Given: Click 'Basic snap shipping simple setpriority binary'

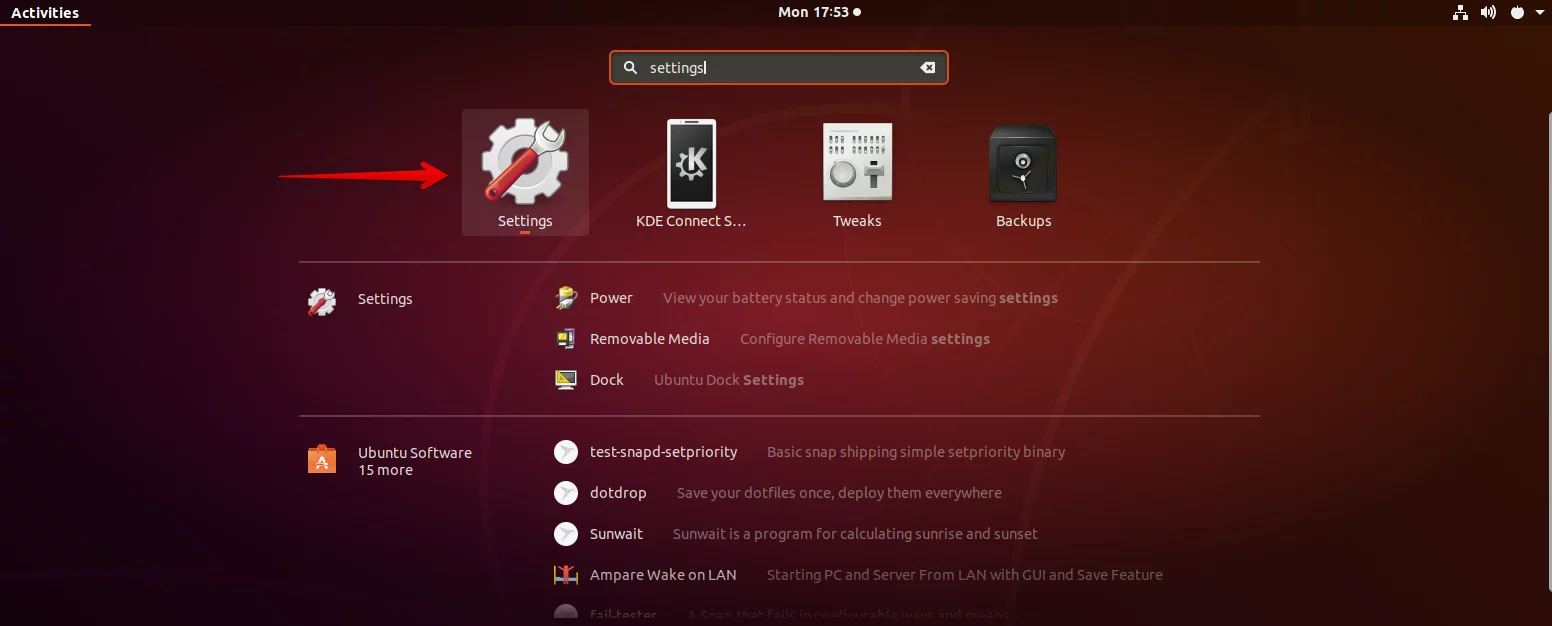Looking at the screenshot, I should pyautogui.click(x=916, y=452).
